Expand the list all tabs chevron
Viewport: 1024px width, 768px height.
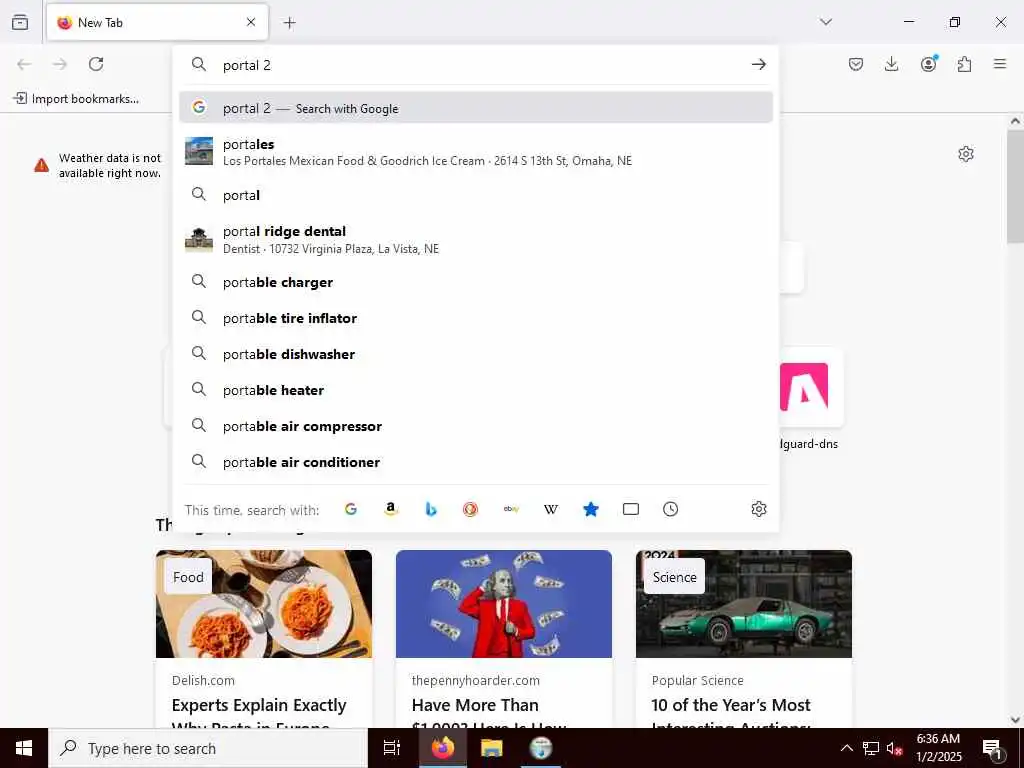[825, 22]
